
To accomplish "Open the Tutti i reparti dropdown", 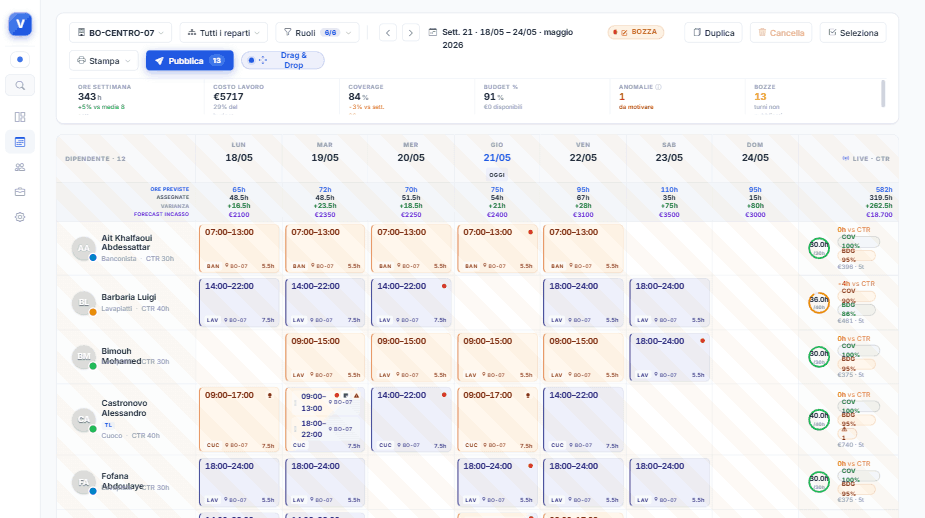I will tap(224, 32).
